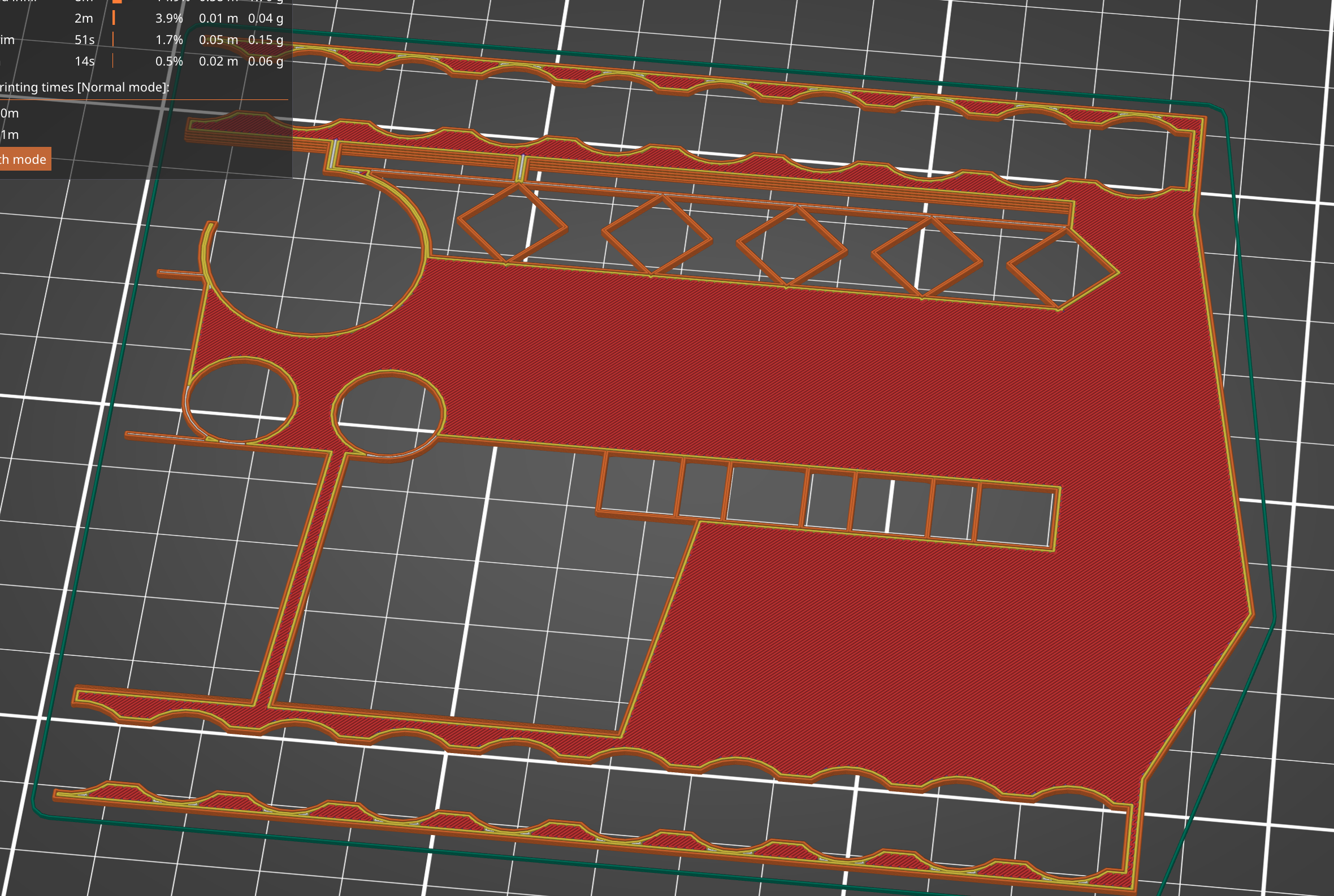
Task: Click the 0.06 g weight value
Action: pyautogui.click(x=266, y=61)
